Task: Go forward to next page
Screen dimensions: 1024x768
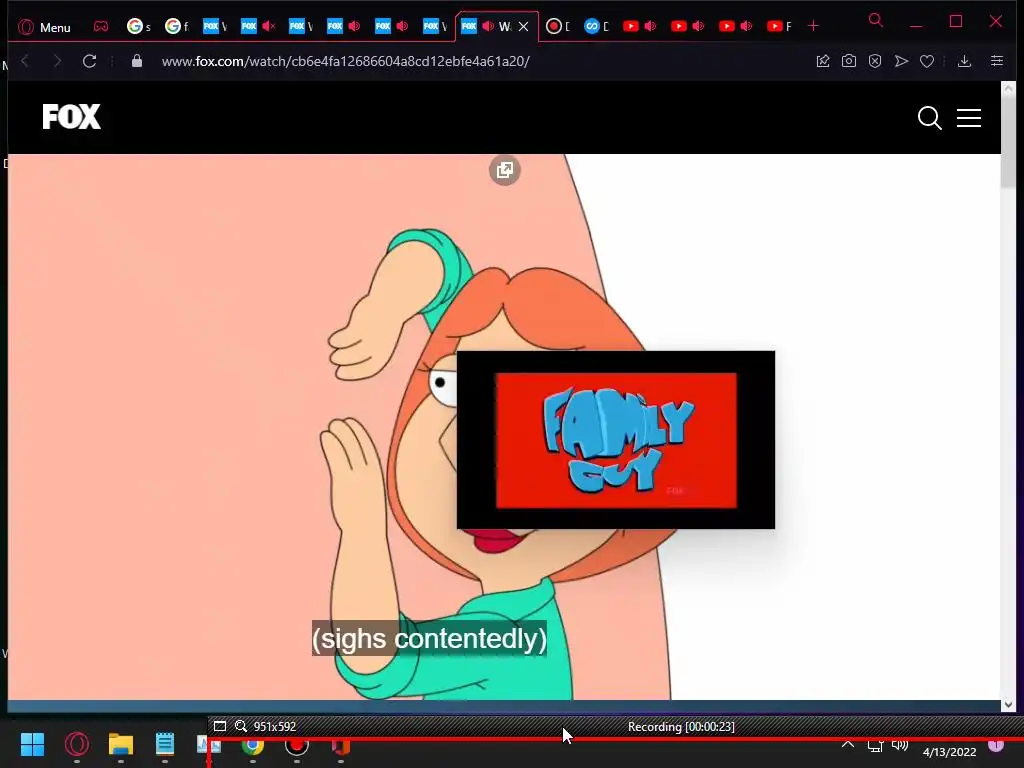Action: [57, 61]
